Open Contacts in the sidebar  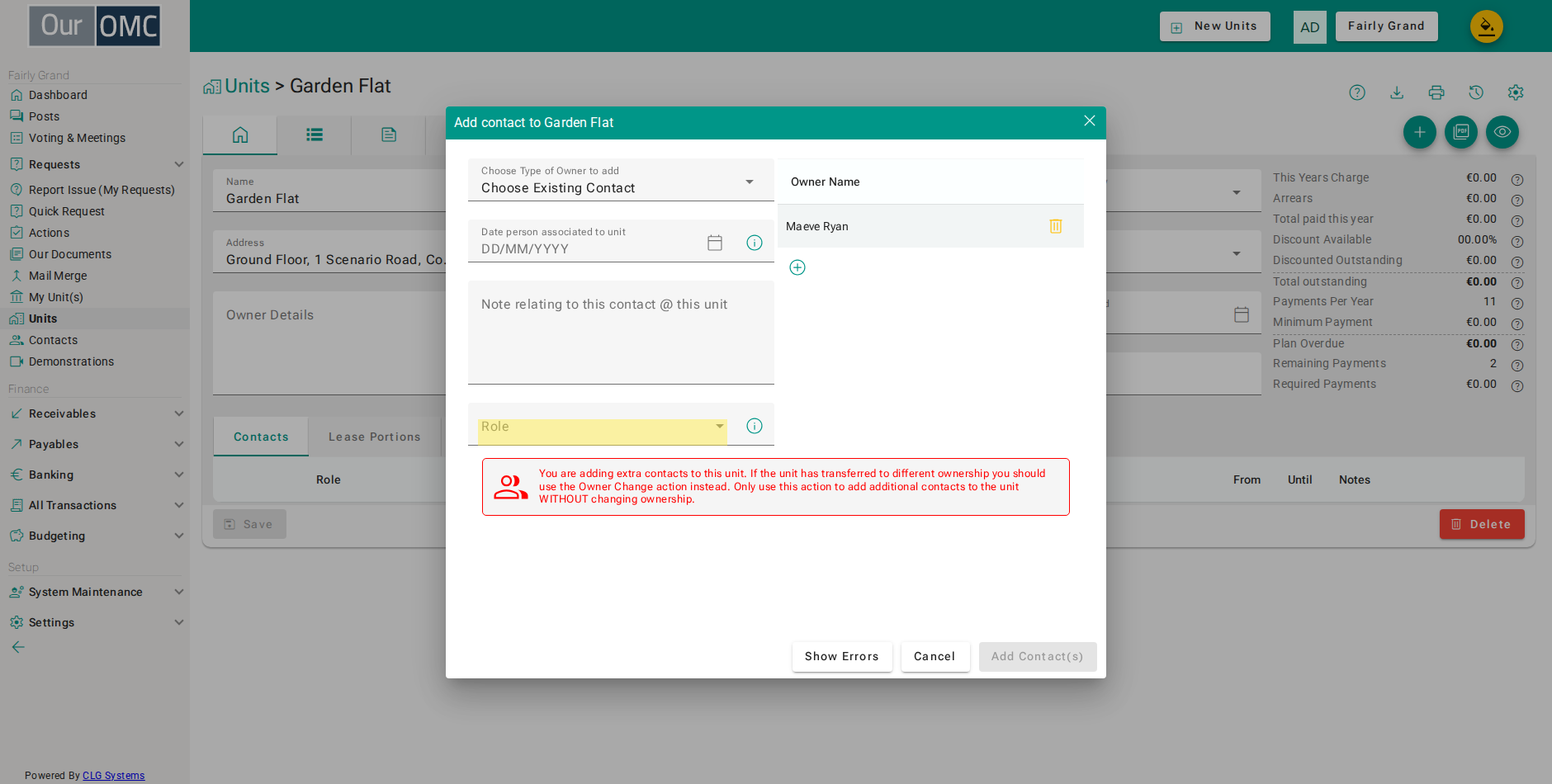53,340
